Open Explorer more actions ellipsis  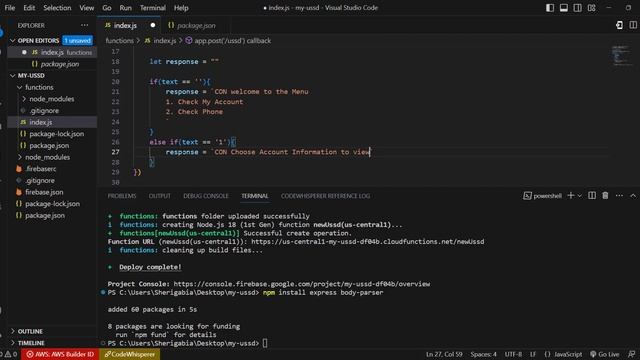(84, 25)
